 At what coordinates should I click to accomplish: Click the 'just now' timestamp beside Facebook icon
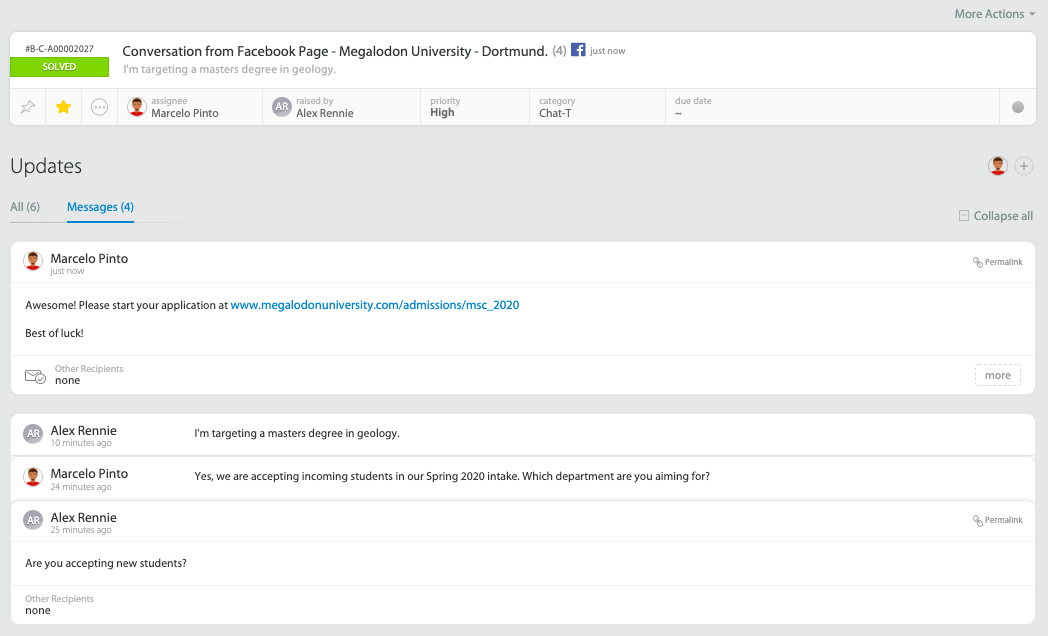(x=608, y=51)
